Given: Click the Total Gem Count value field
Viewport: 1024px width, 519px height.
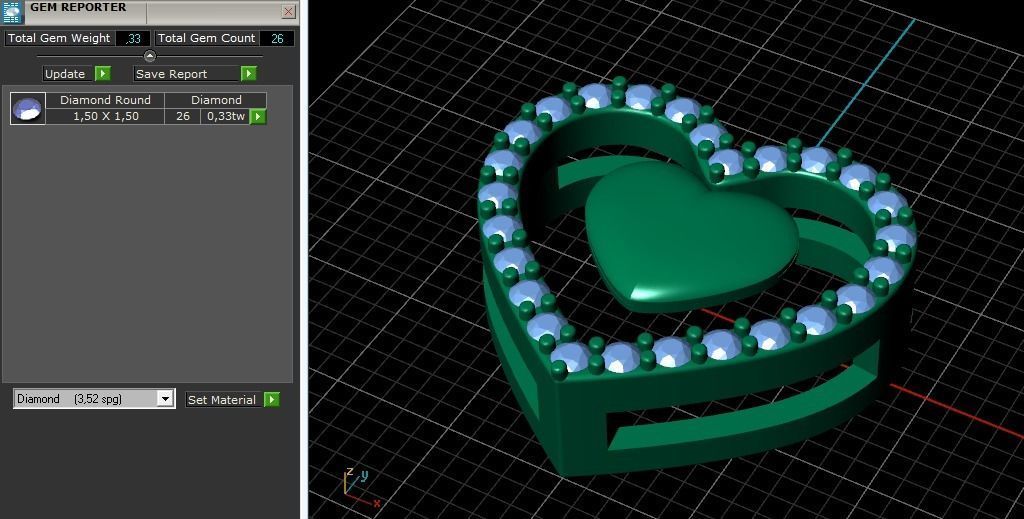Looking at the screenshot, I should tap(277, 39).
